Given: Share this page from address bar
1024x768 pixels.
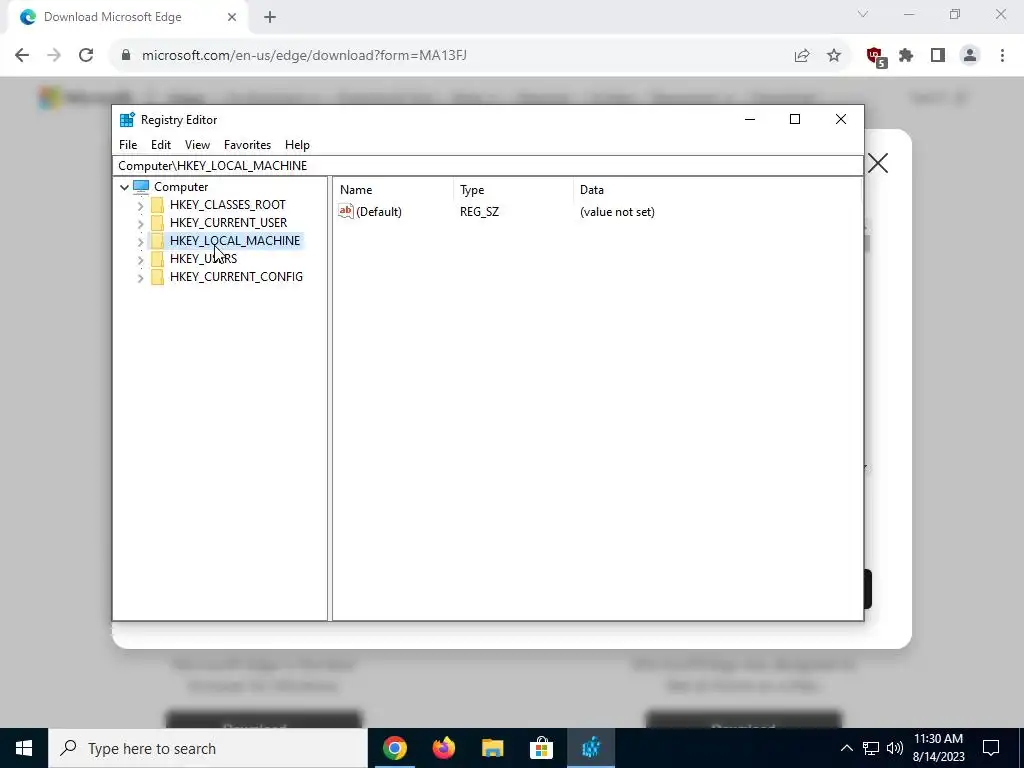Looking at the screenshot, I should point(802,56).
